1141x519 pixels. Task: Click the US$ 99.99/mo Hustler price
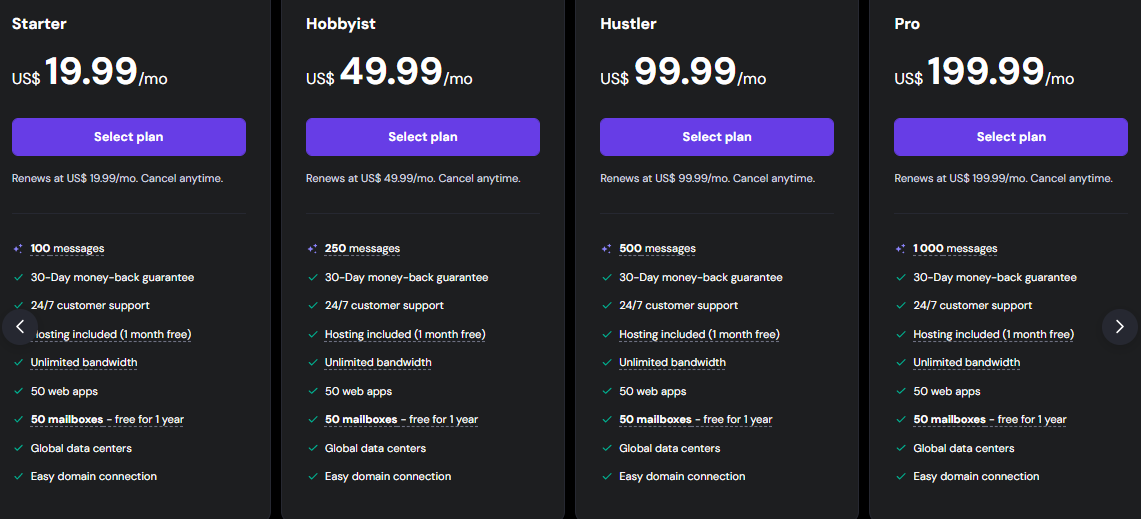point(683,74)
